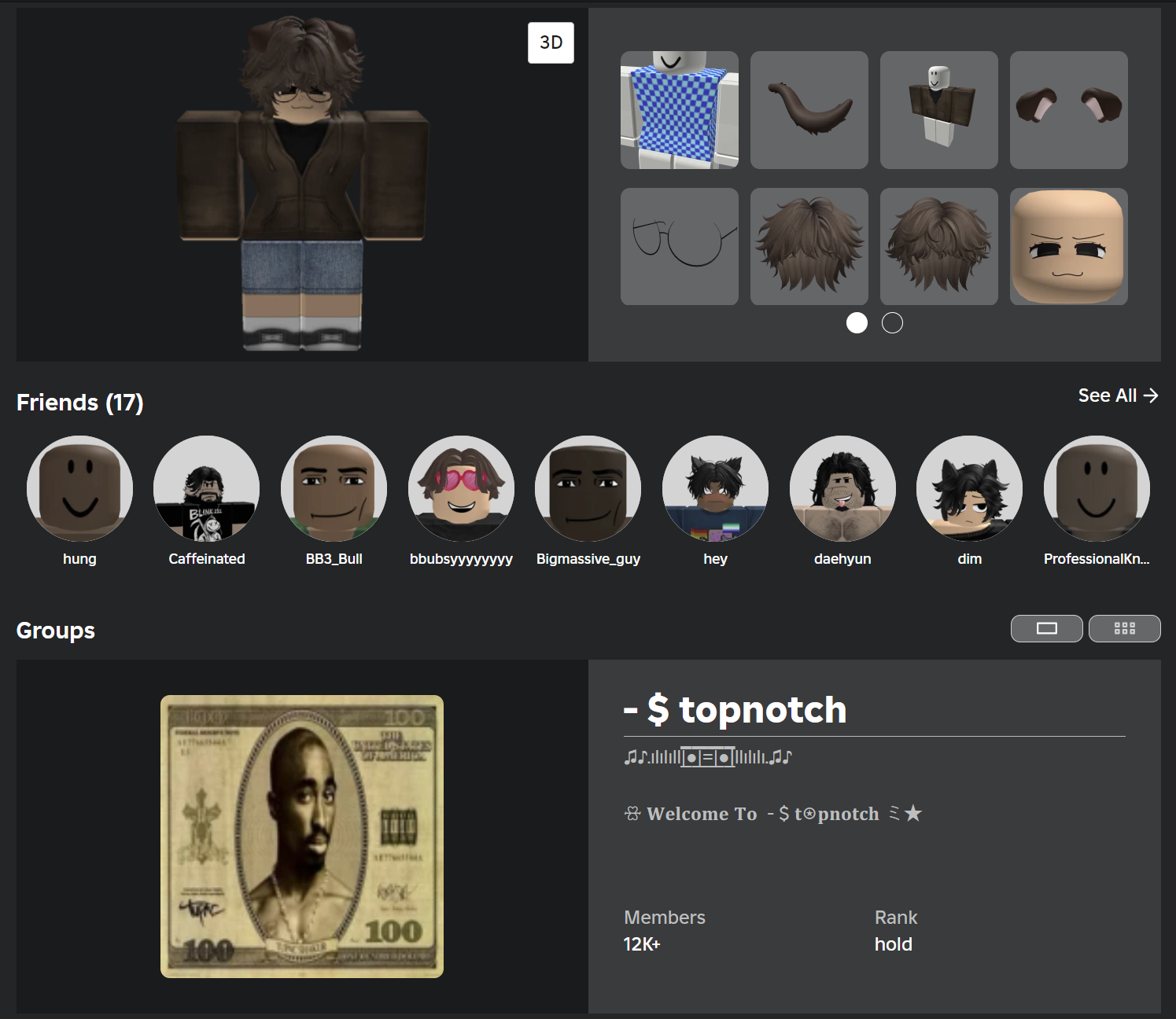Switch groups to grid view

click(1124, 628)
